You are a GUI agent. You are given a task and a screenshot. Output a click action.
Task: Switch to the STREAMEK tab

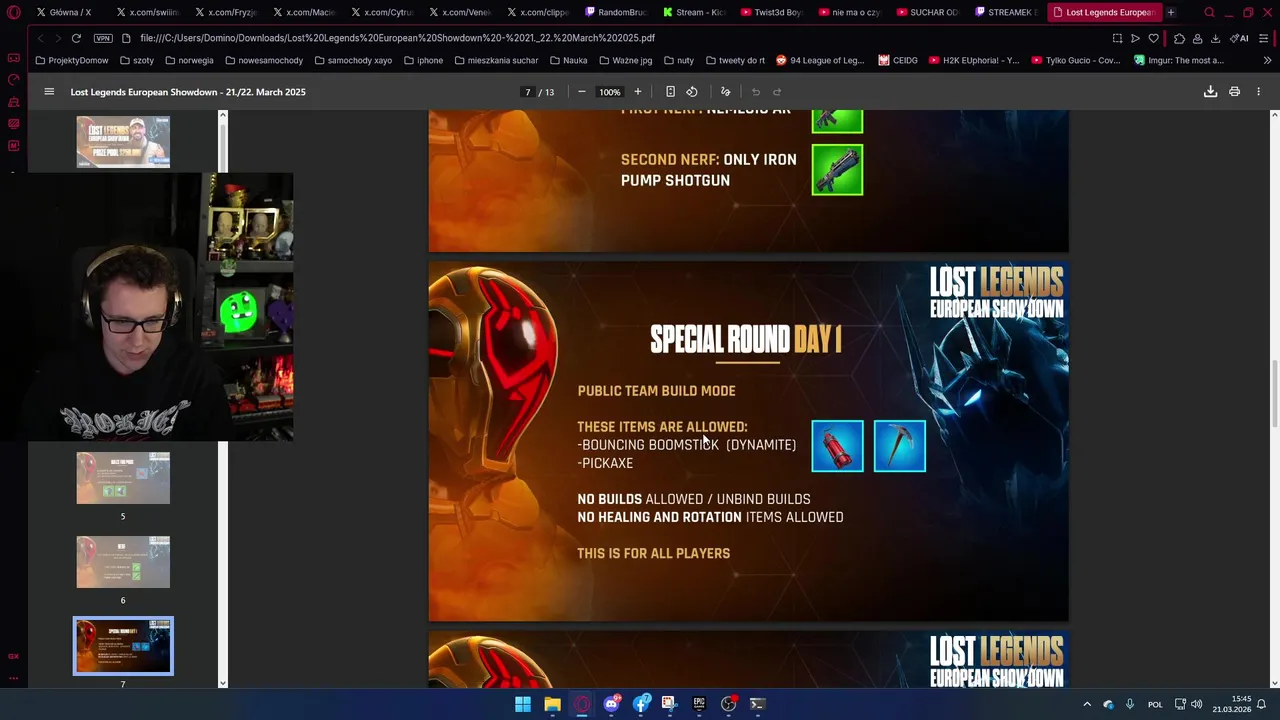(1006, 12)
